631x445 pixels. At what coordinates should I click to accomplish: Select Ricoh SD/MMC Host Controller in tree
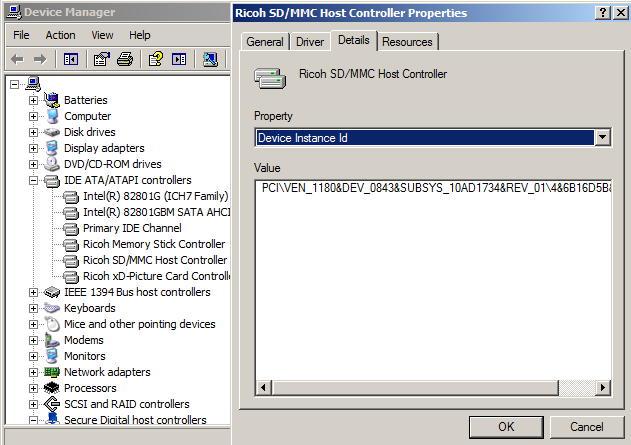(x=155, y=260)
